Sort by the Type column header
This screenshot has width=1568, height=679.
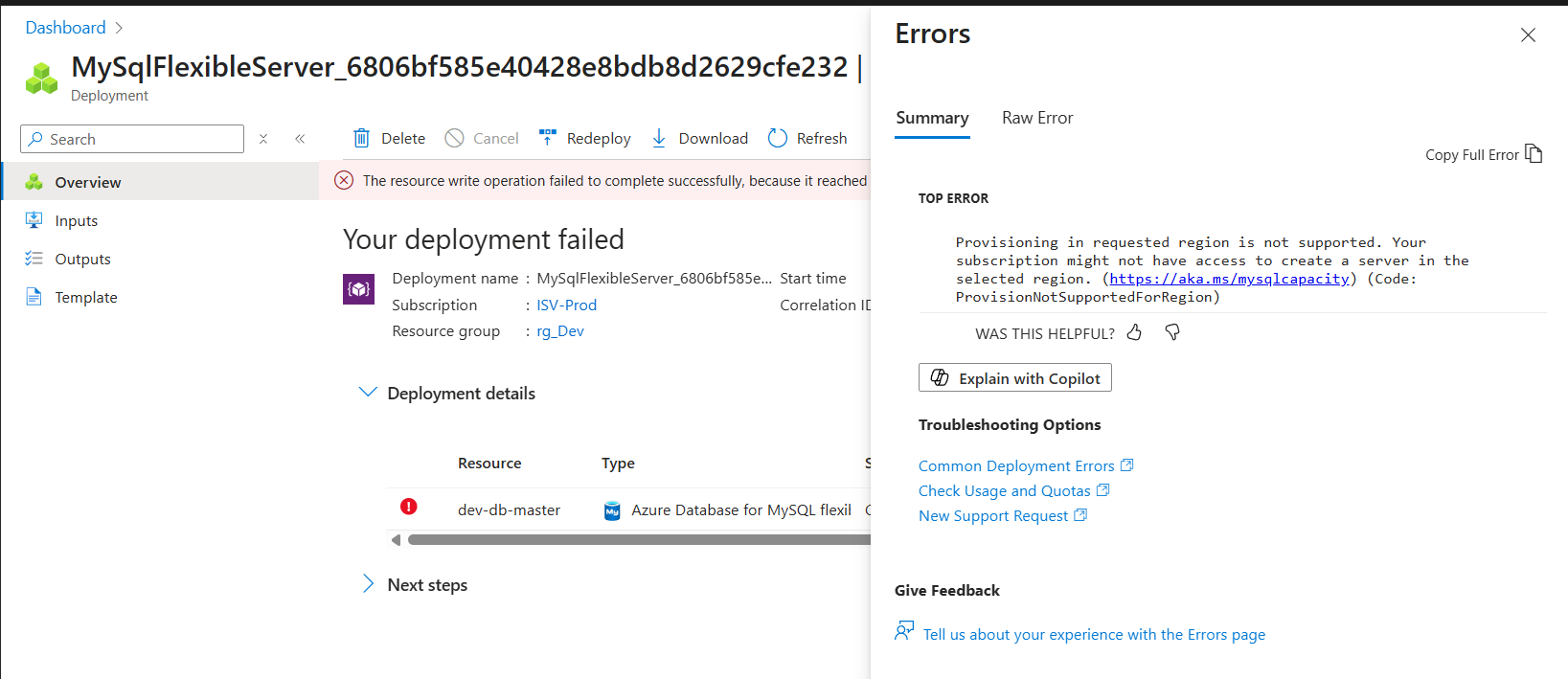[618, 463]
